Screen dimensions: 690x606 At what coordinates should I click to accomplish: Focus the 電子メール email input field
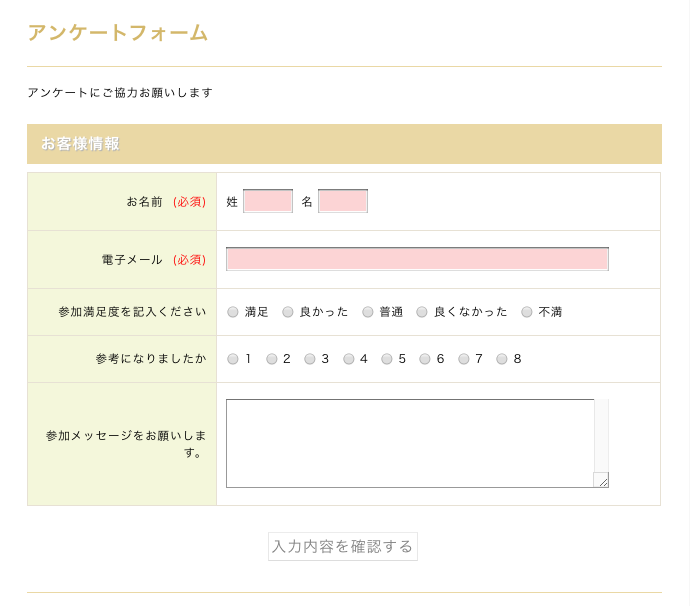point(417,259)
